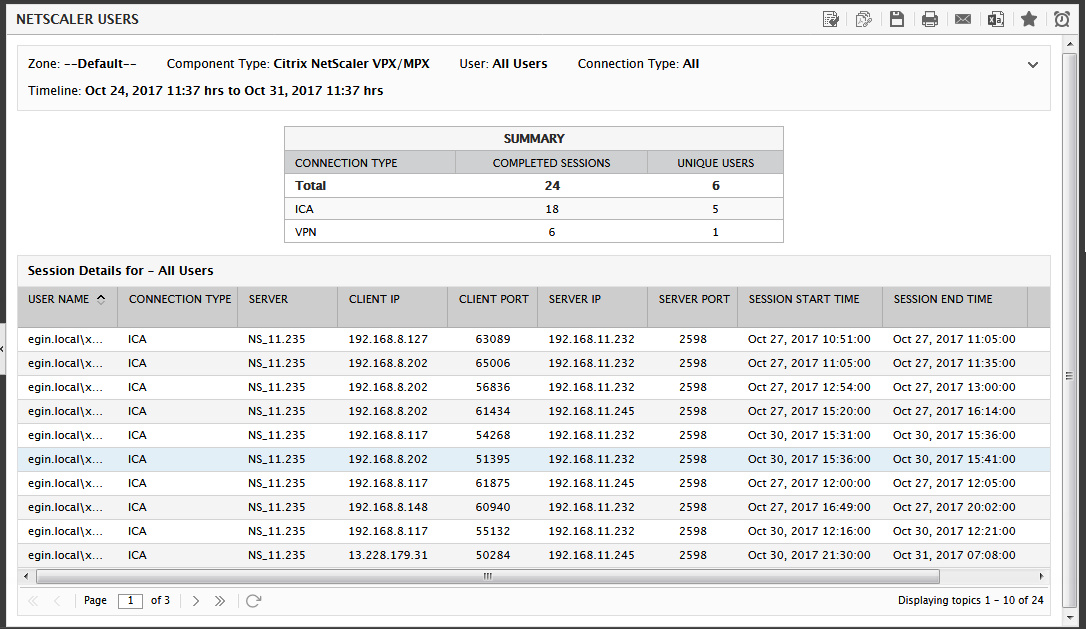This screenshot has width=1086, height=629.
Task: Export report to Excel/CSV icon
Action: [x=996, y=19]
